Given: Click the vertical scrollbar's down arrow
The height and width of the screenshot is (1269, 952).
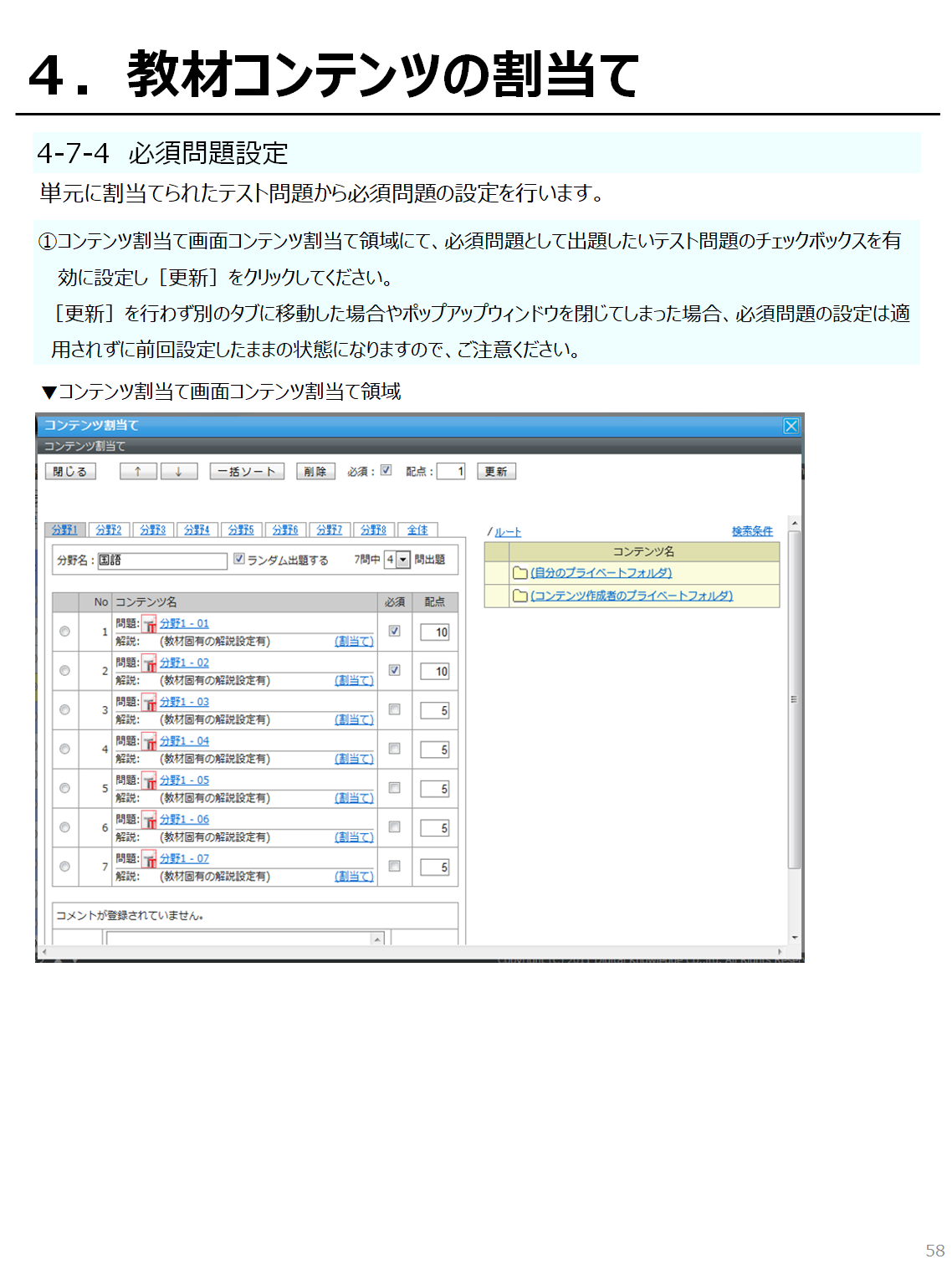Looking at the screenshot, I should (795, 938).
